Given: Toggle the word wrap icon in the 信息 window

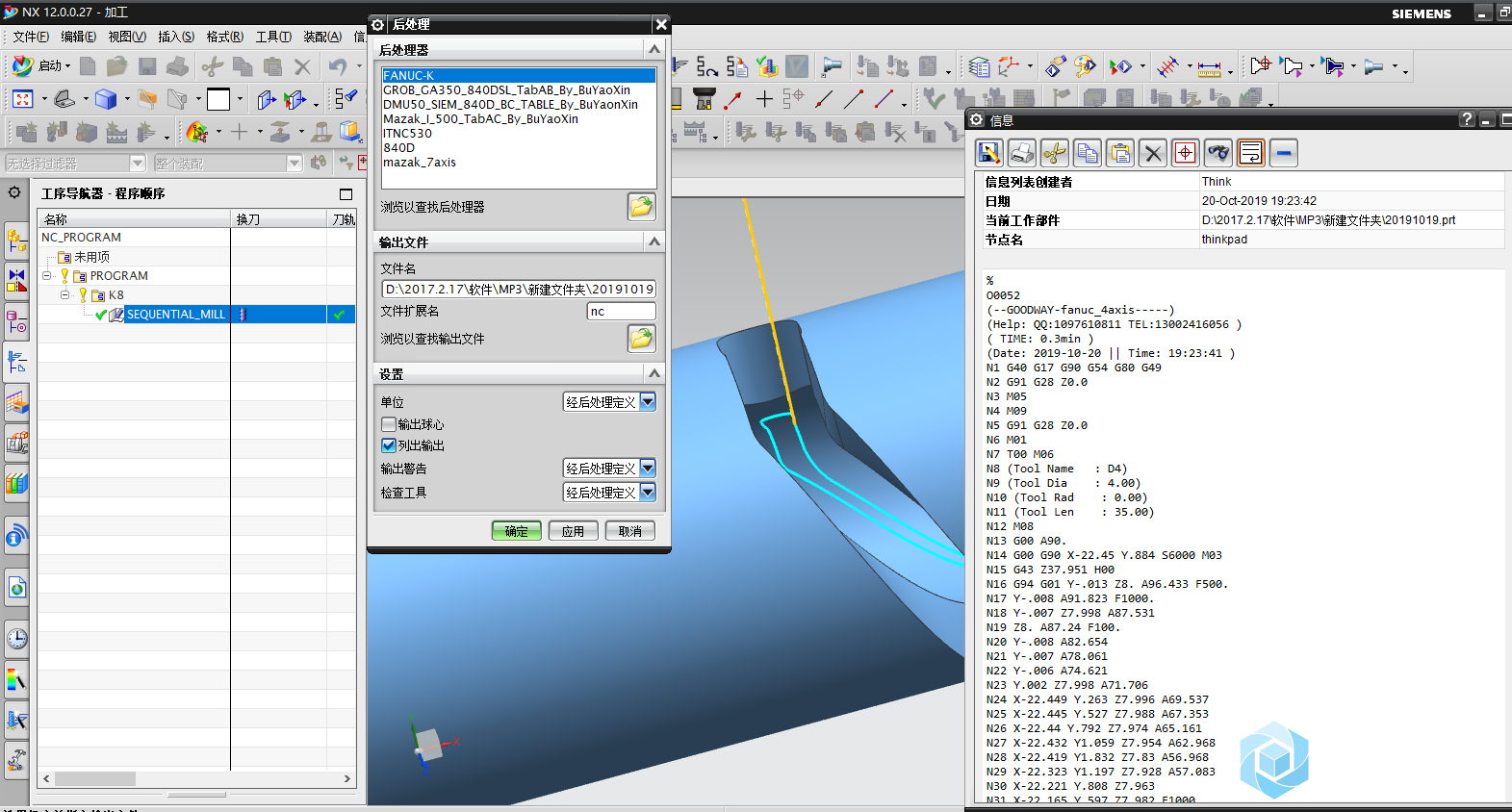Looking at the screenshot, I should 1251,152.
